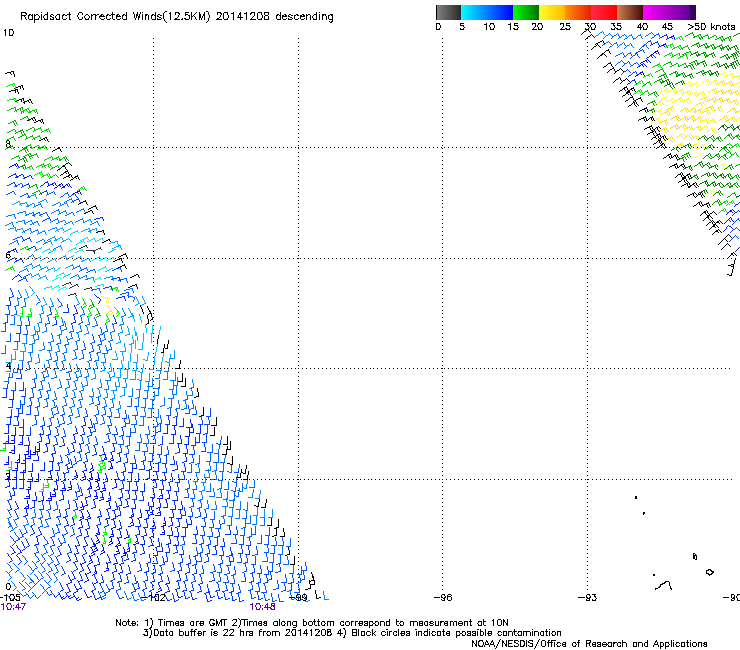Click the '-105' longitude axis label
This screenshot has width=740, height=650.
click(x=10, y=598)
